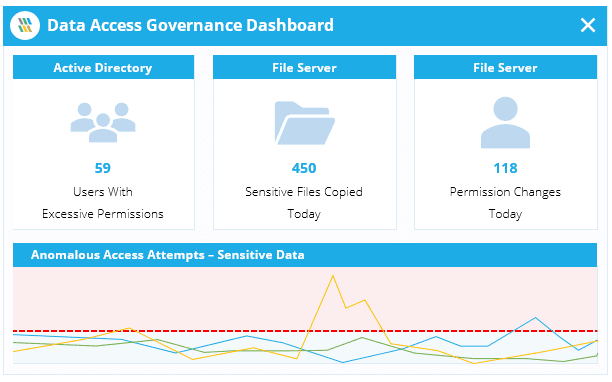Click the yellow line's highest peak
The height and width of the screenshot is (382, 612).
pyautogui.click(x=333, y=276)
